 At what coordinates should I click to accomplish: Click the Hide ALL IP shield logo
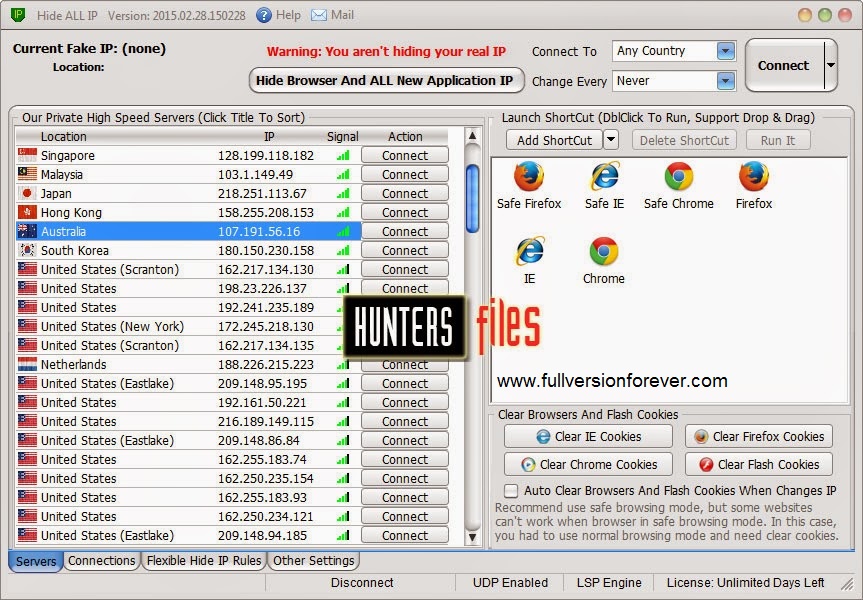[18, 15]
